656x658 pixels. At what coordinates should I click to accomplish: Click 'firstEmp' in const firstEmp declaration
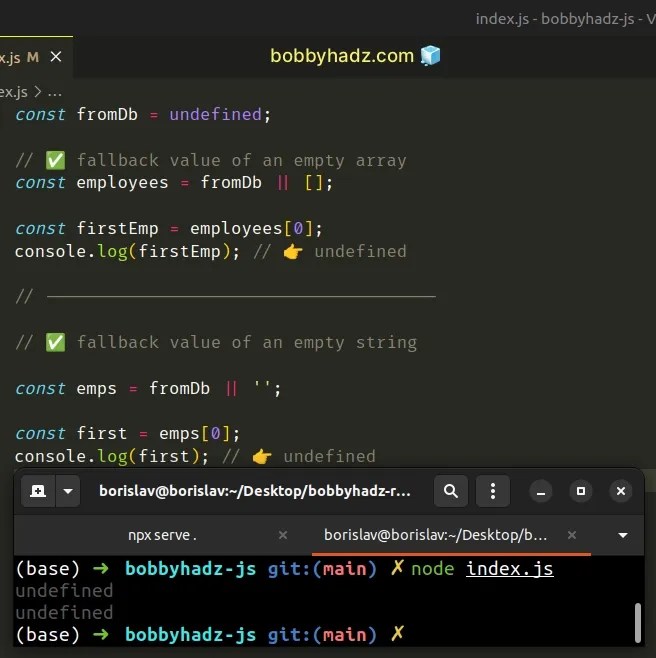117,229
